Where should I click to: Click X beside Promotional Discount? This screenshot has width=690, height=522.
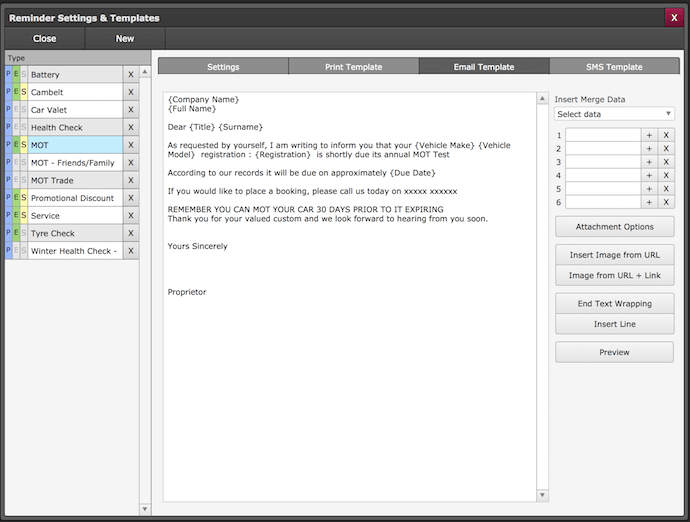click(x=130, y=198)
